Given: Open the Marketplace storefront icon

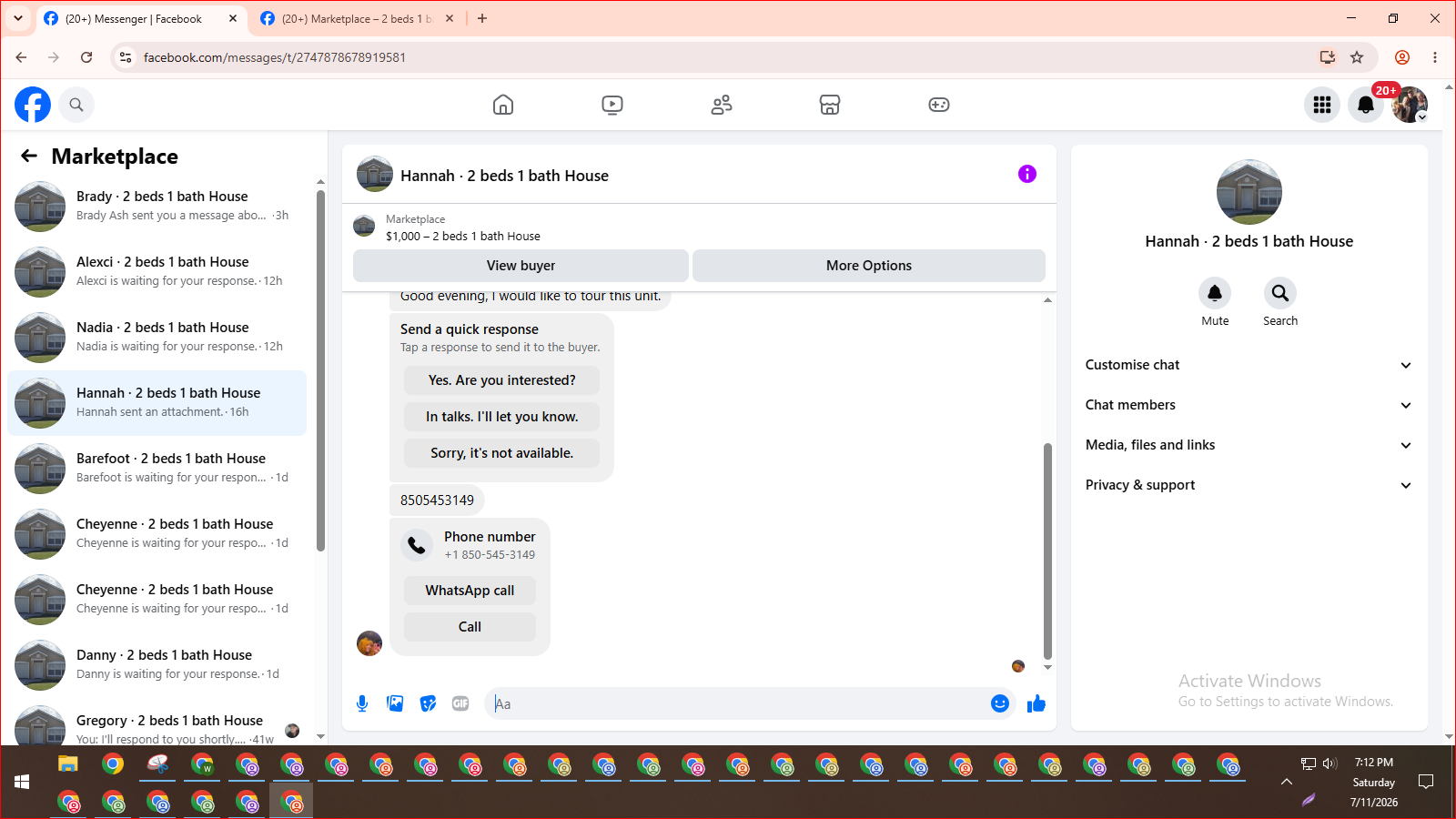Looking at the screenshot, I should 830,105.
